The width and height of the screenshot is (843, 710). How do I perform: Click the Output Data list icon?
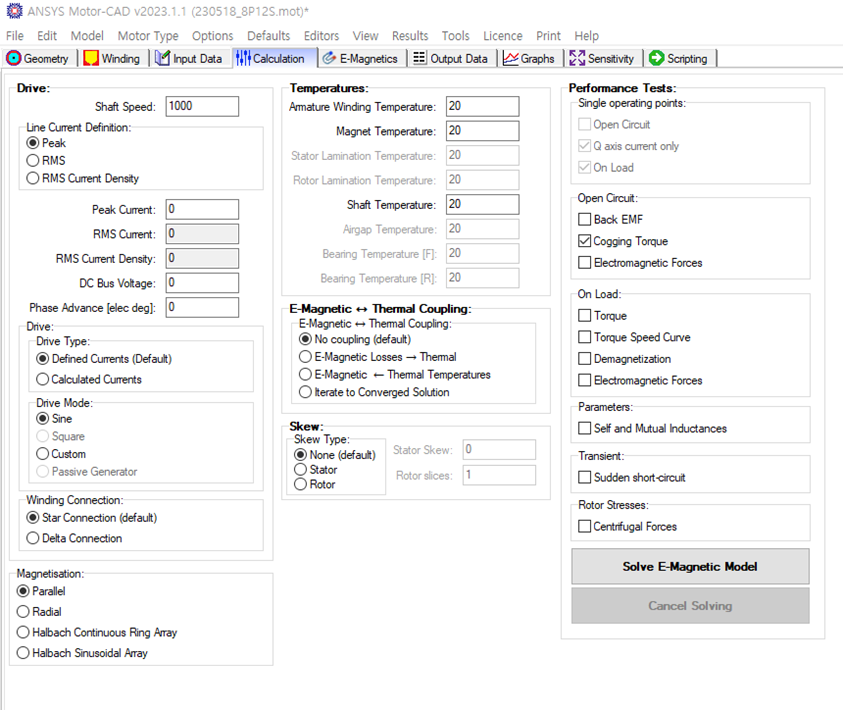[419, 58]
